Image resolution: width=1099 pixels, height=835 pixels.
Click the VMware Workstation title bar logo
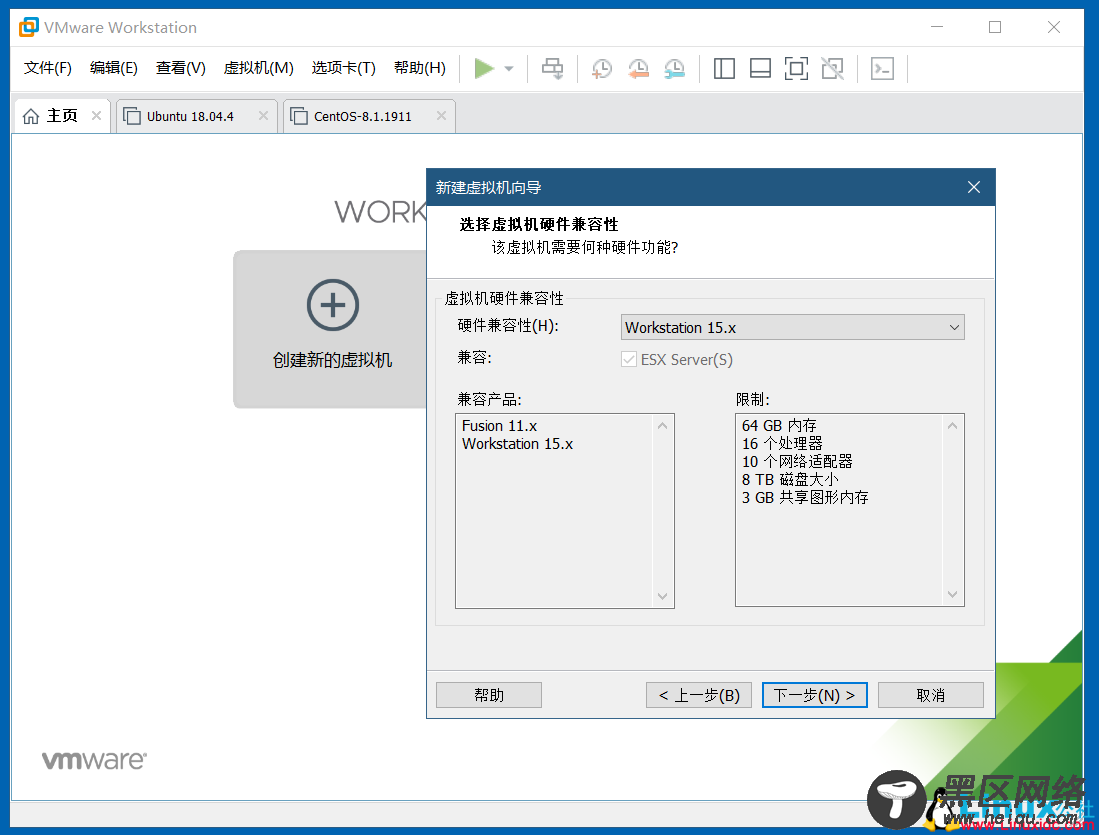click(x=29, y=27)
